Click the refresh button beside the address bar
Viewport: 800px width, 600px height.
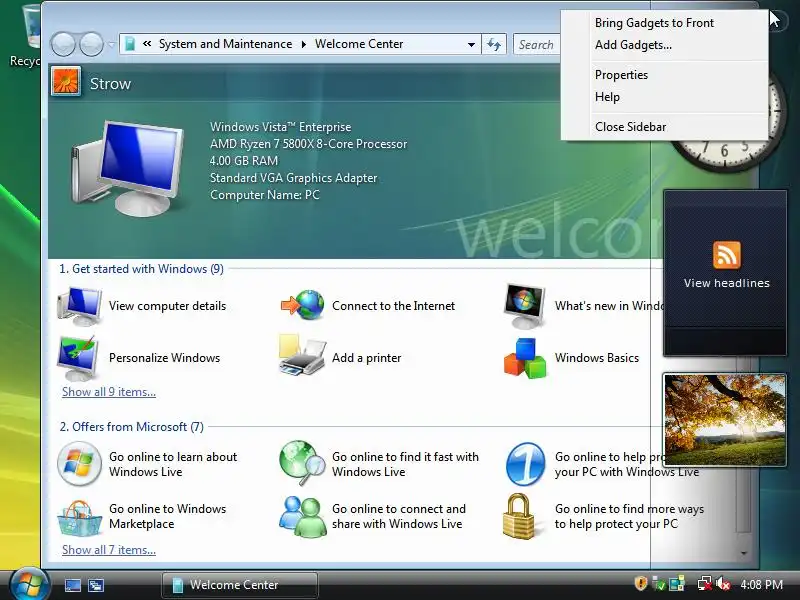click(x=494, y=44)
